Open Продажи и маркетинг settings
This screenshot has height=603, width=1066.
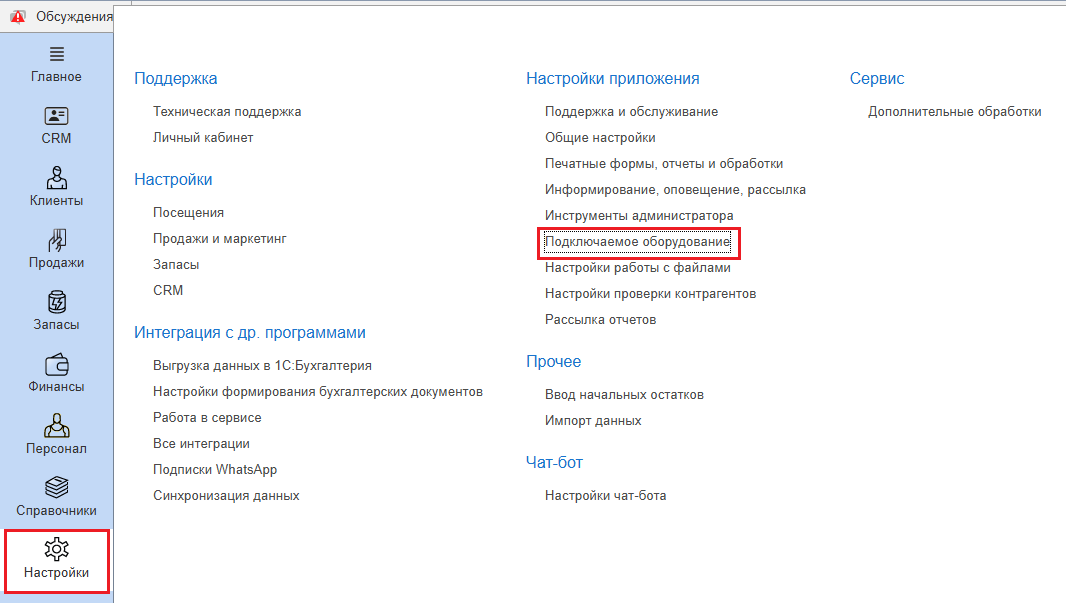[220, 239]
